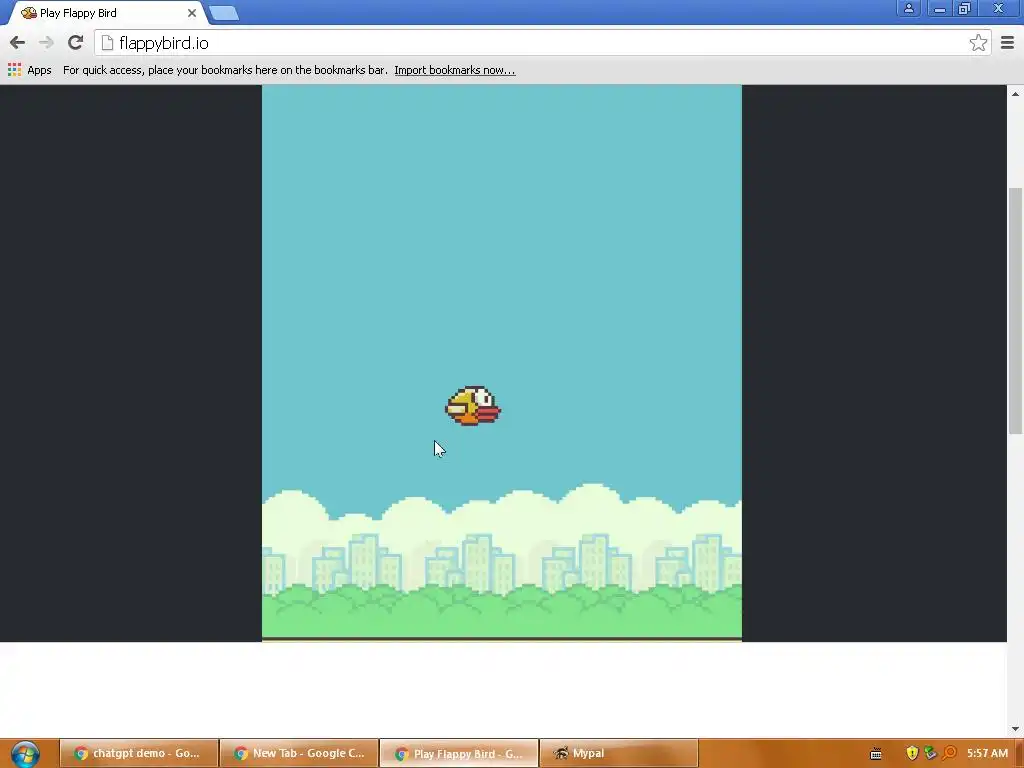
Task: Click the Chrome user profile icon
Action: (908, 8)
